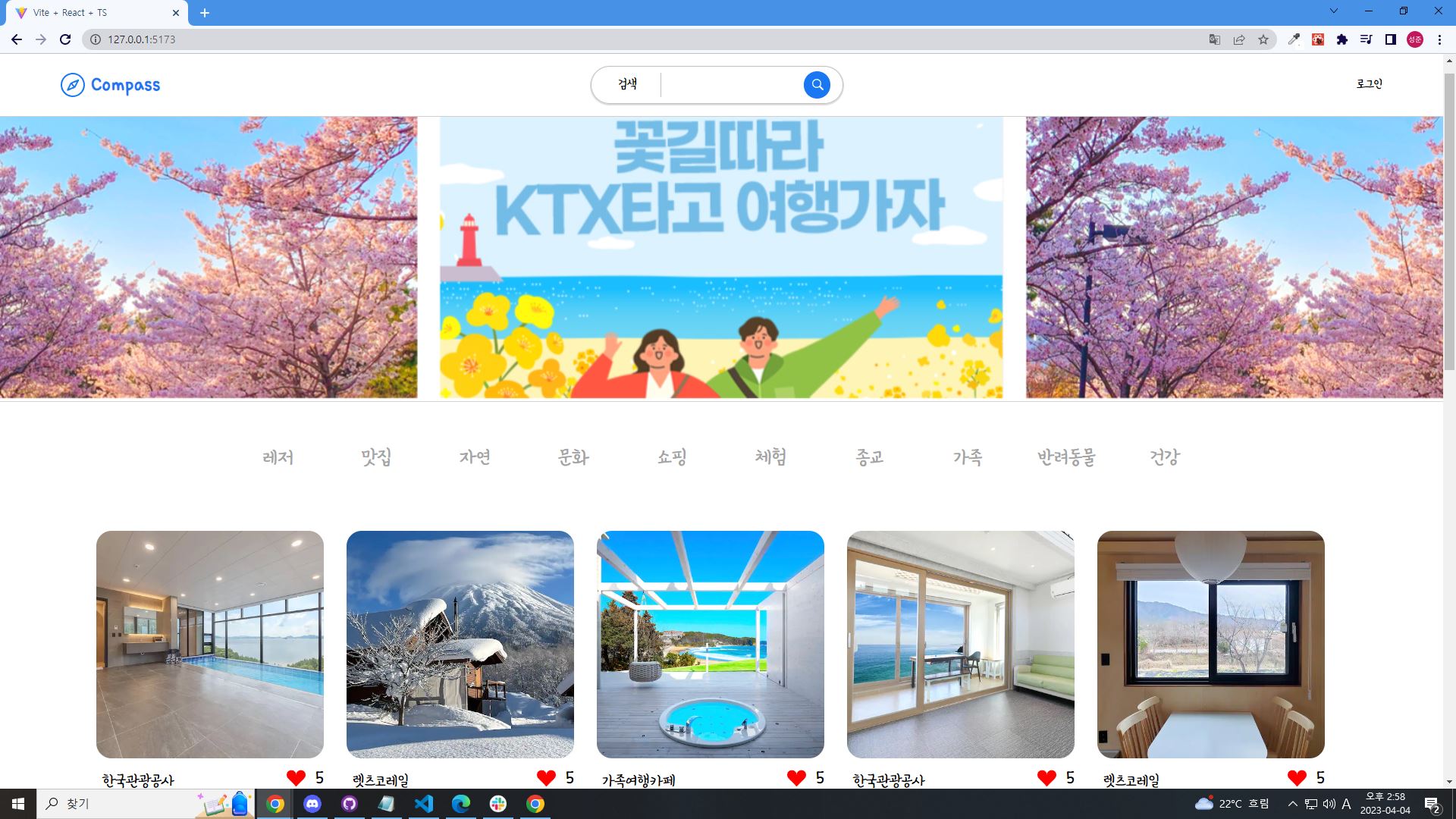Screen dimensions: 1456x819
Task: Bookmark this page with star icon
Action: point(1263,39)
